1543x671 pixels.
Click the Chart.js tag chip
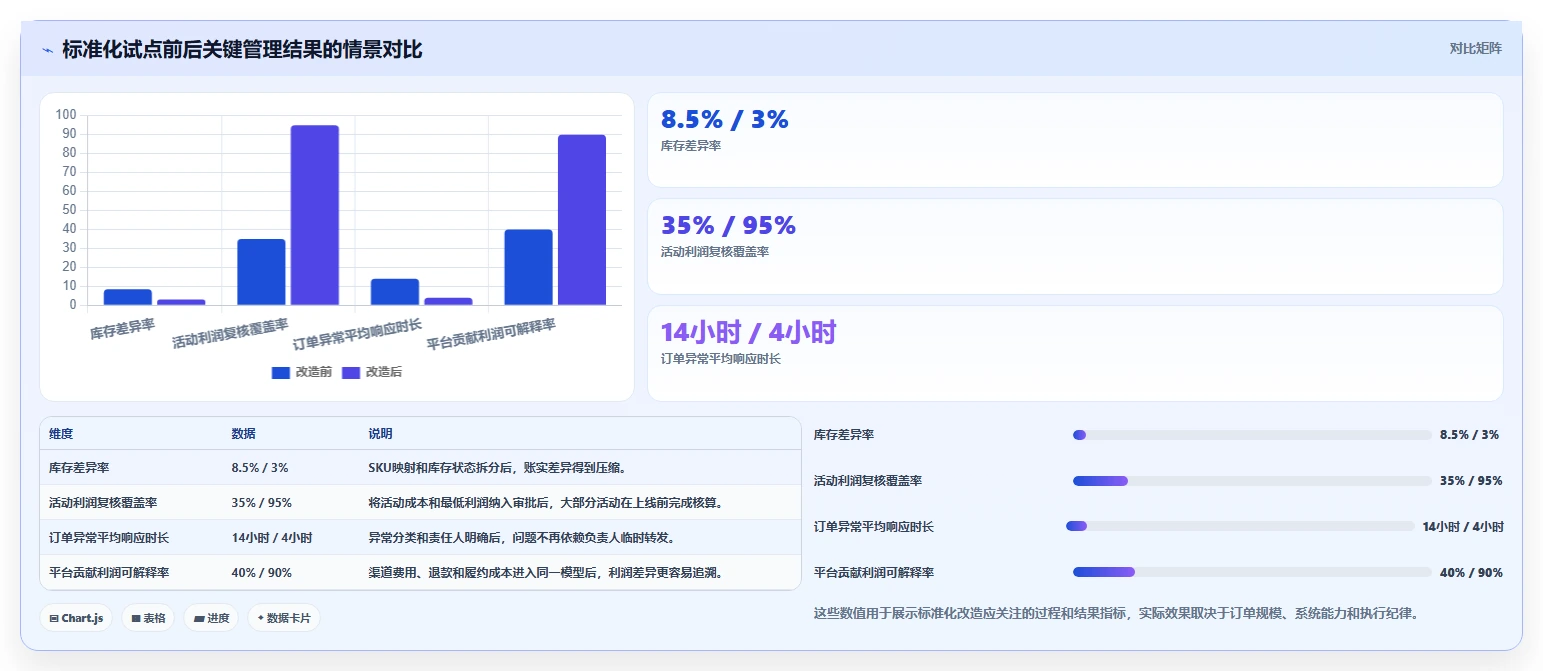coord(76,618)
